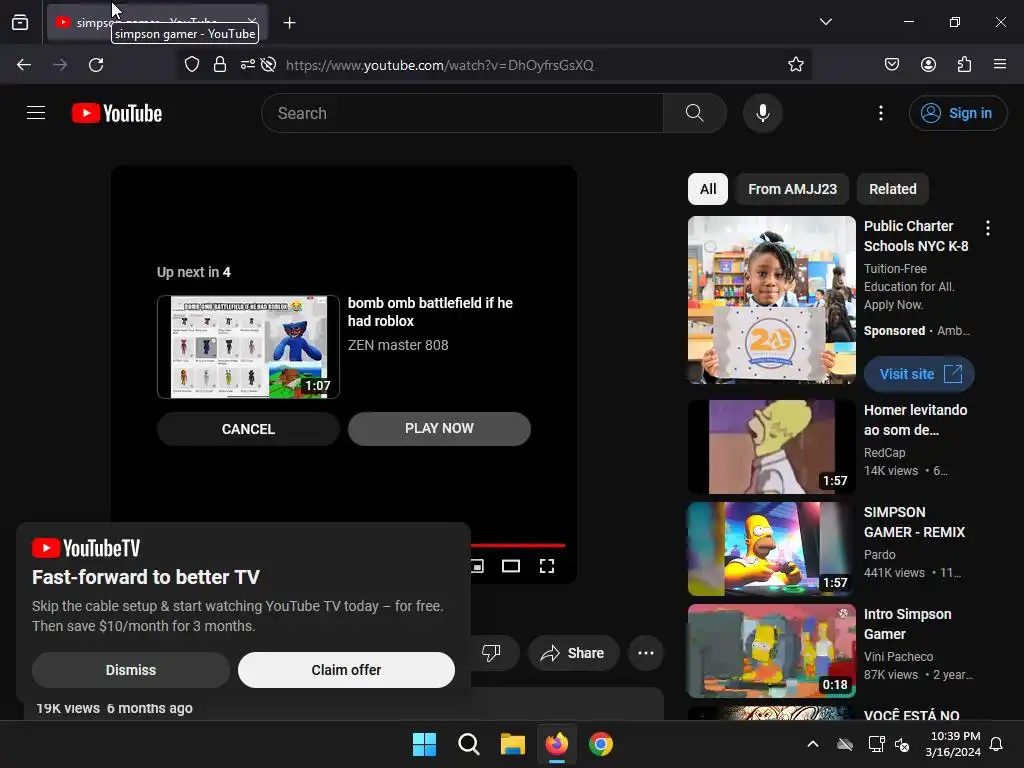This screenshot has height=768, width=1024.
Task: Enter full screen mode
Action: pyautogui.click(x=547, y=566)
